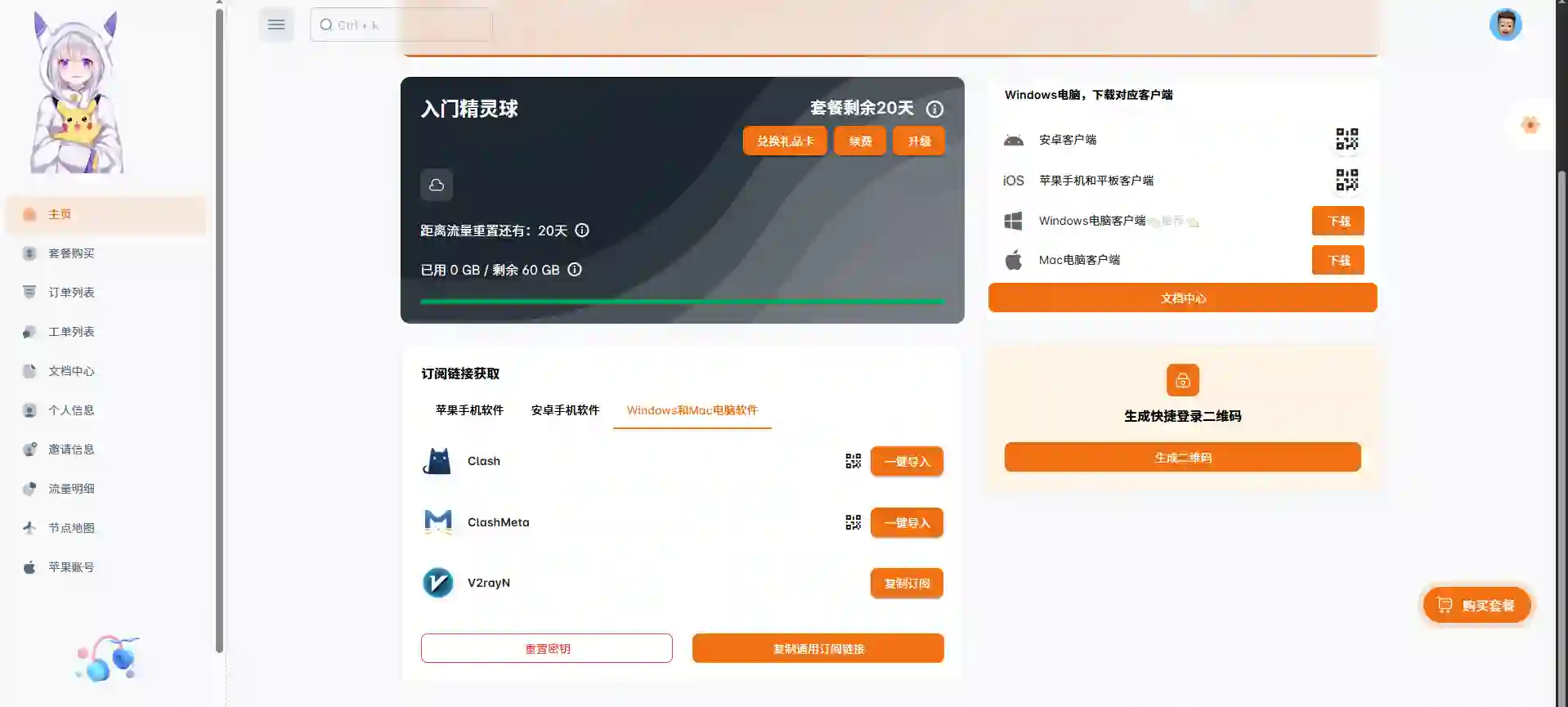Screen dimensions: 1568x707
Task: Click the ClashMeta app icon
Action: [438, 521]
